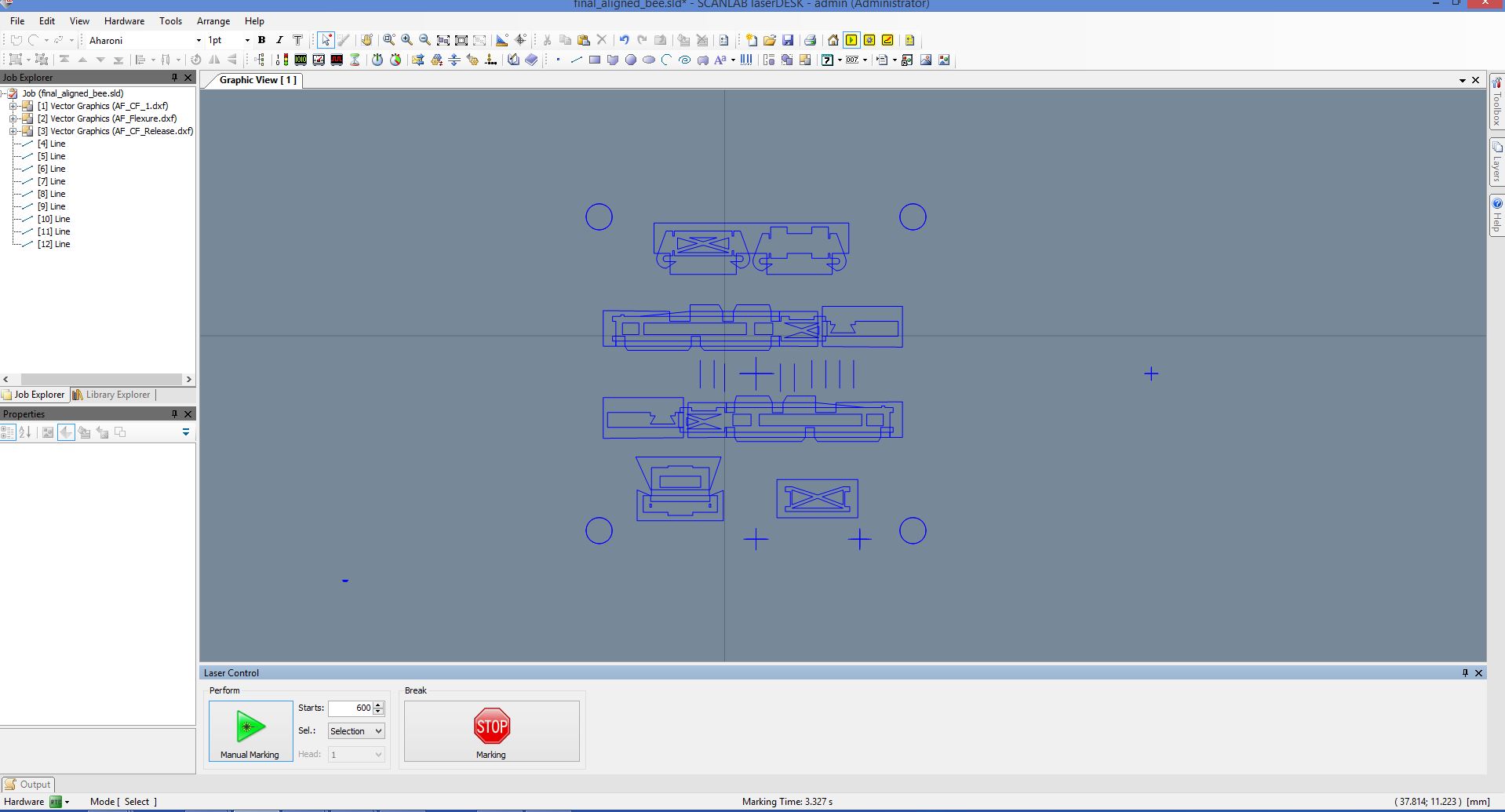Open the Aharoni font dropdown

point(198,40)
